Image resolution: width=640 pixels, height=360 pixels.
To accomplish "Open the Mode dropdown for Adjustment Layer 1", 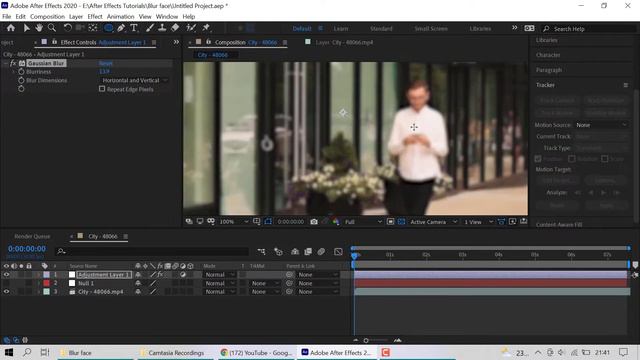I will (220, 275).
